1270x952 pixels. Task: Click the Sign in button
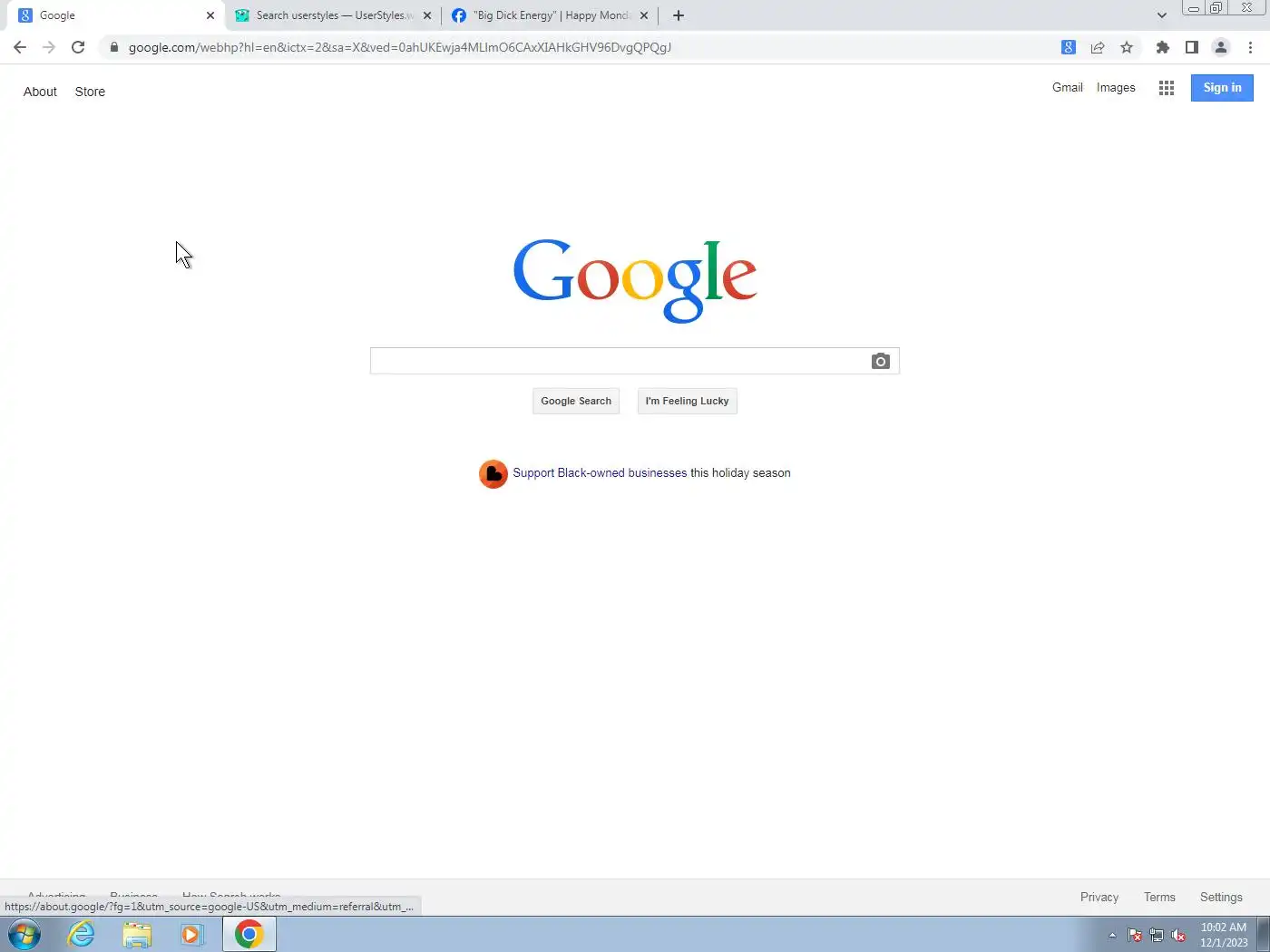[1222, 88]
